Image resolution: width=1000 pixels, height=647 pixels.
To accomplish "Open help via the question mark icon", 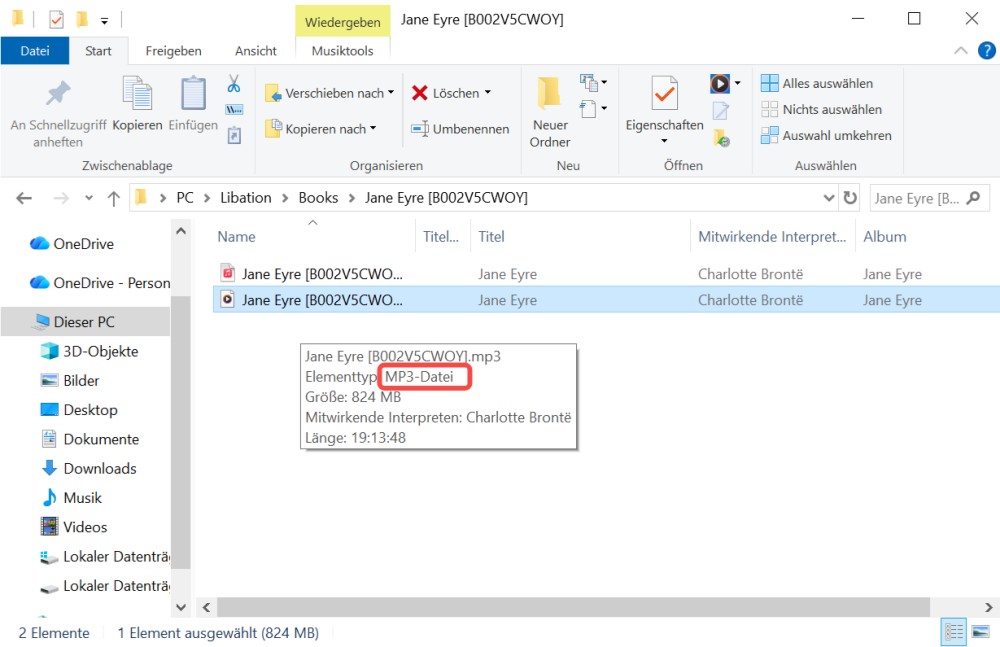I will point(987,50).
